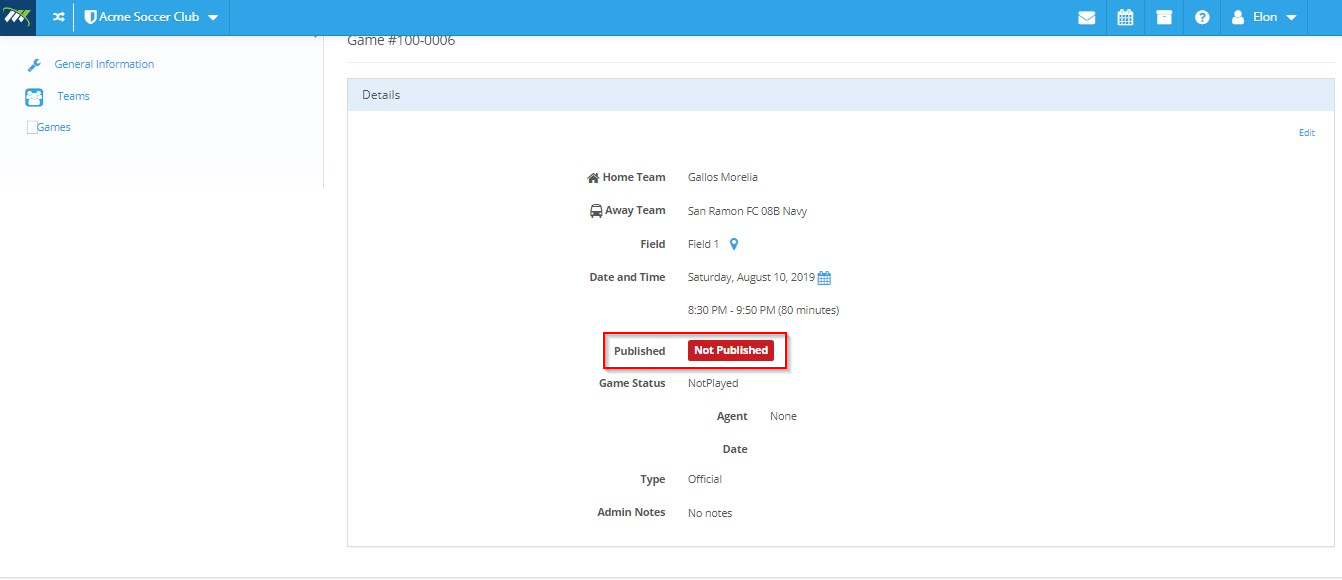Open the Acme Soccer Club dropdown

pos(151,17)
